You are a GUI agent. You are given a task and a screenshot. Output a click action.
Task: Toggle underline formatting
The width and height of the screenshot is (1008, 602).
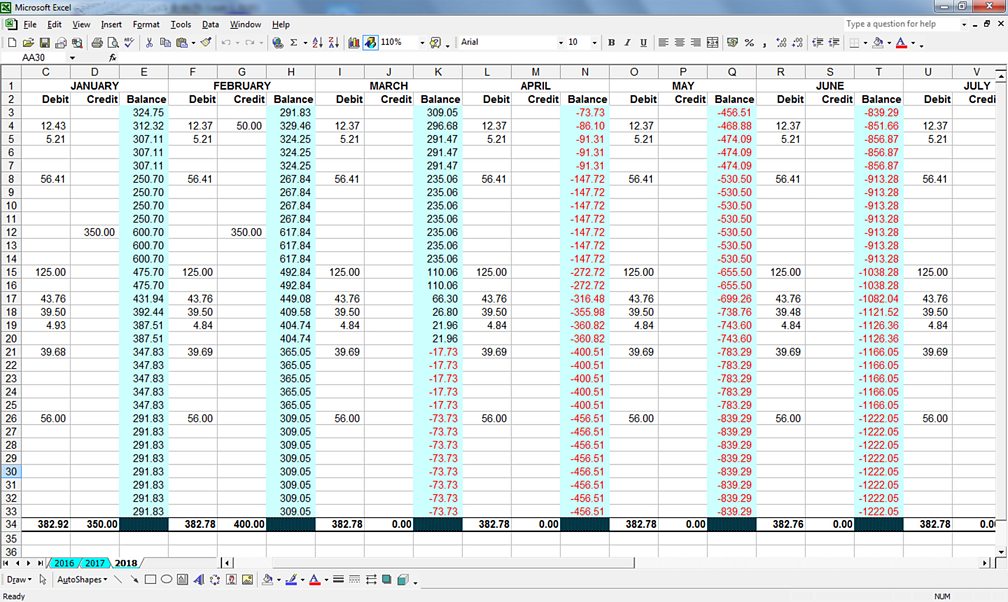tap(643, 42)
